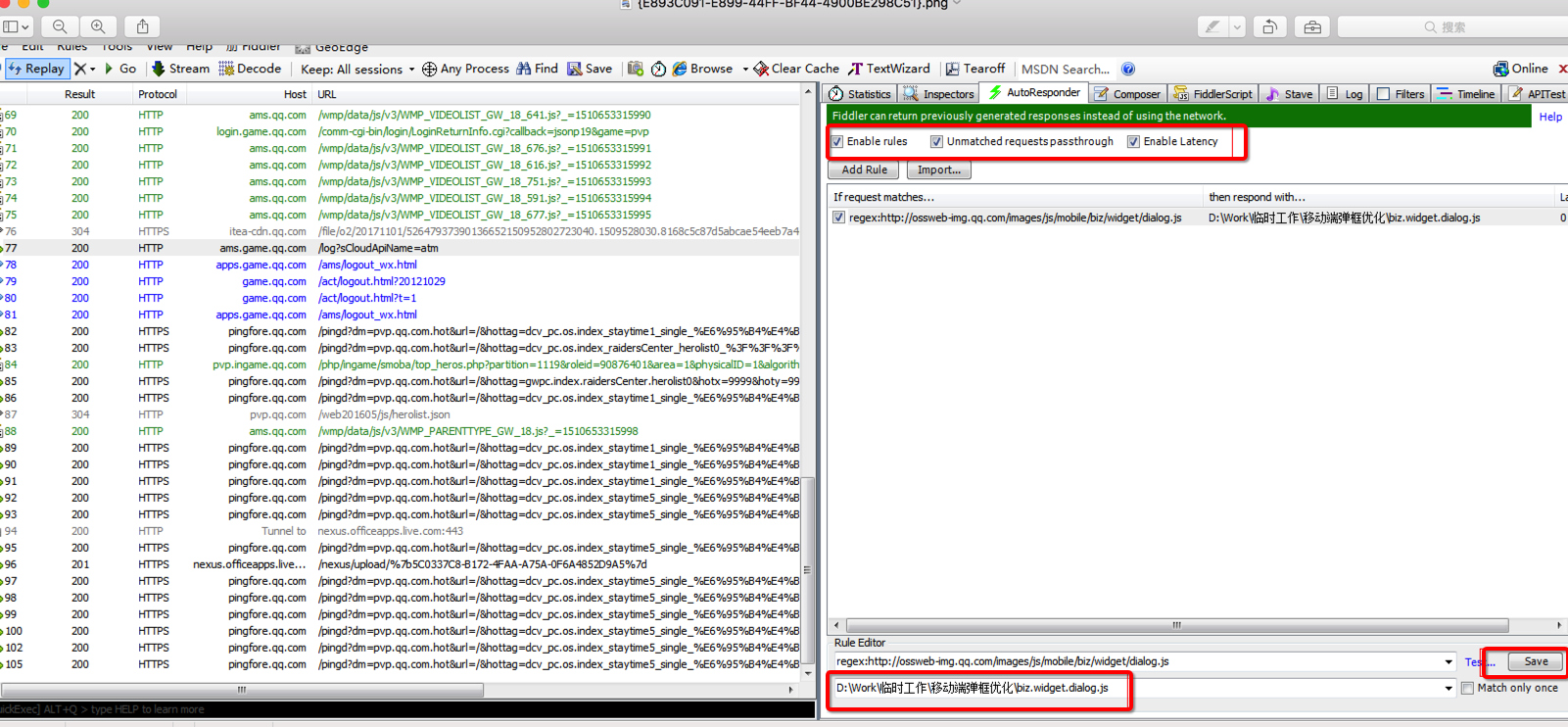Uncheck the dialog.js regex rule checkbox
The image size is (1568, 727).
(838, 218)
